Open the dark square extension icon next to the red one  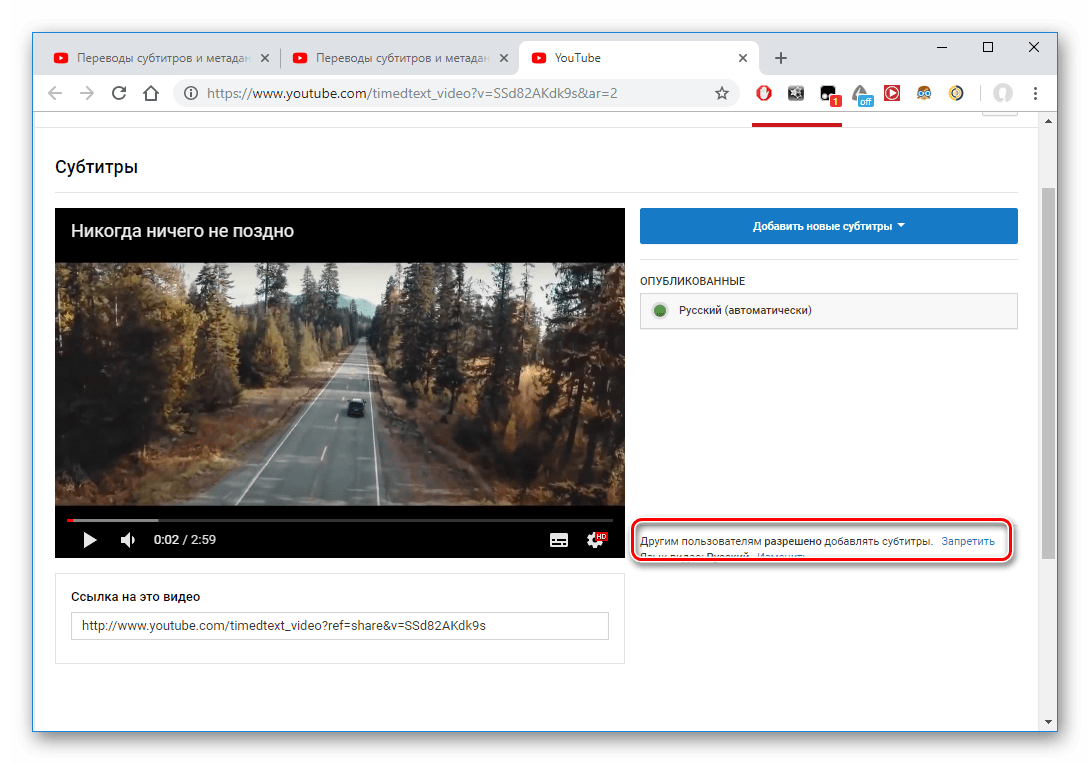click(x=796, y=93)
